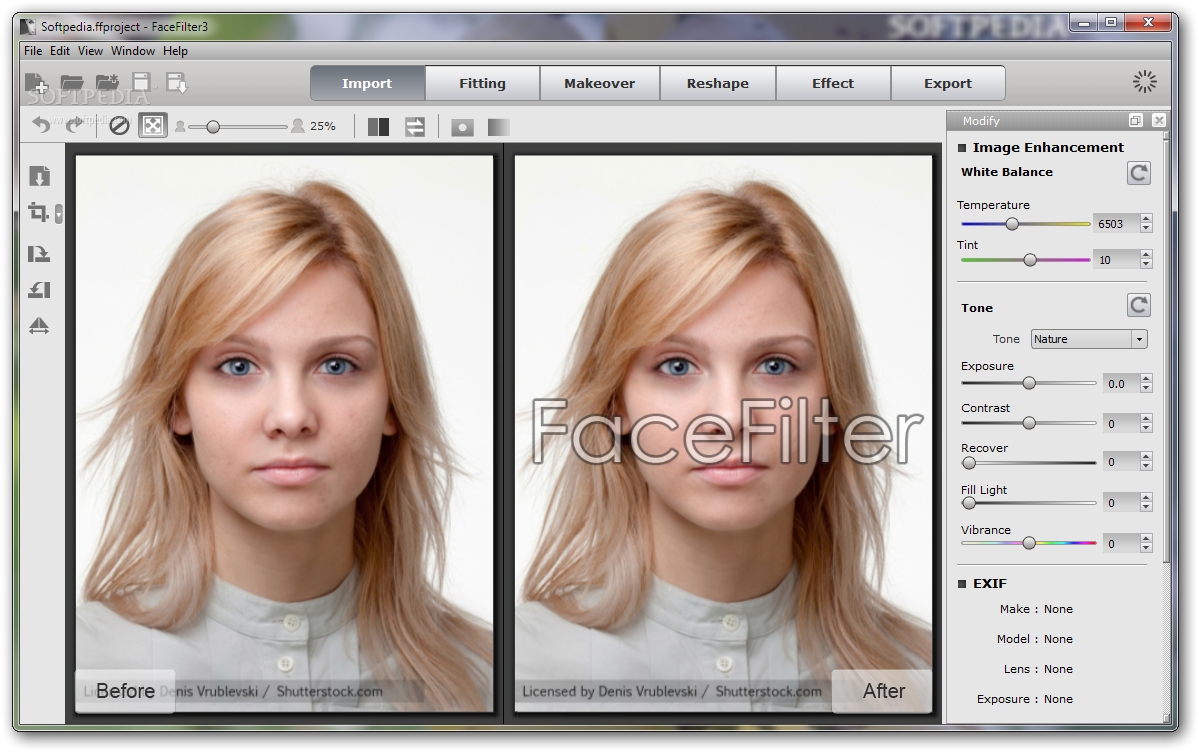Switch to the Reshape tab
Viewport: 1199px width, 752px height.
point(717,83)
